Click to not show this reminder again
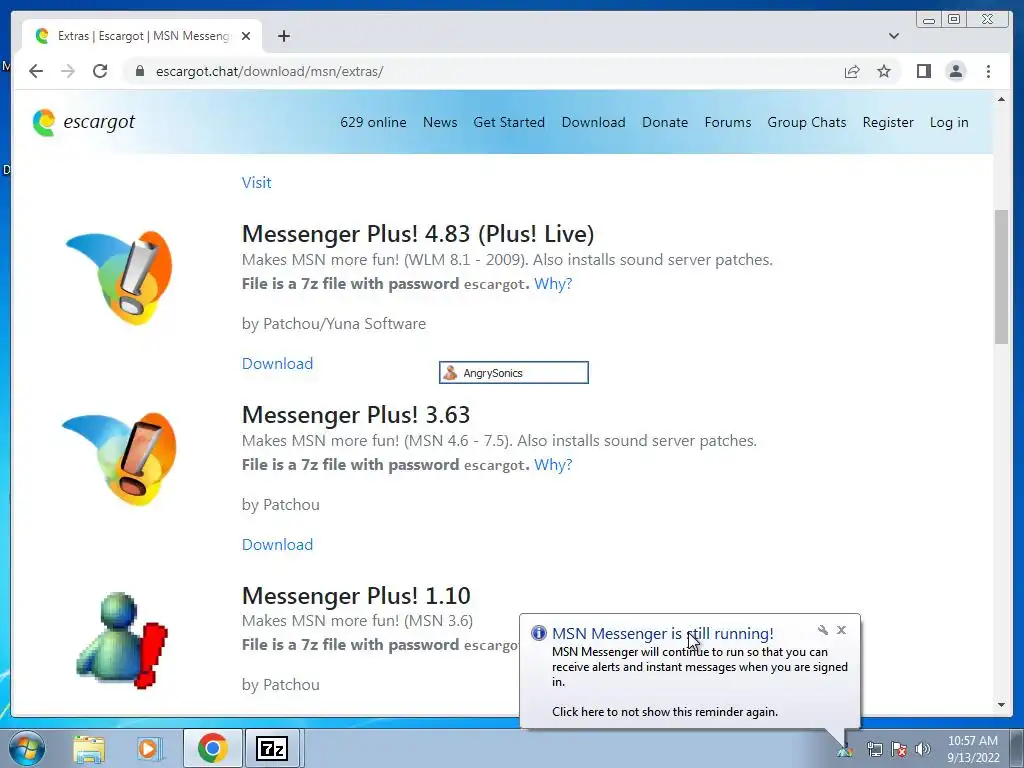The width and height of the screenshot is (1024, 768). click(x=665, y=711)
